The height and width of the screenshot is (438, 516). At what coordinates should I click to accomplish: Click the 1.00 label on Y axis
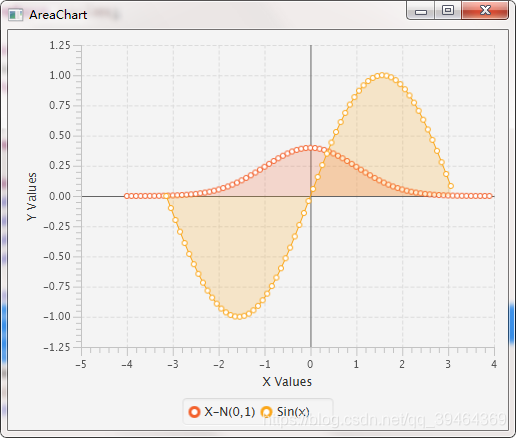point(60,75)
